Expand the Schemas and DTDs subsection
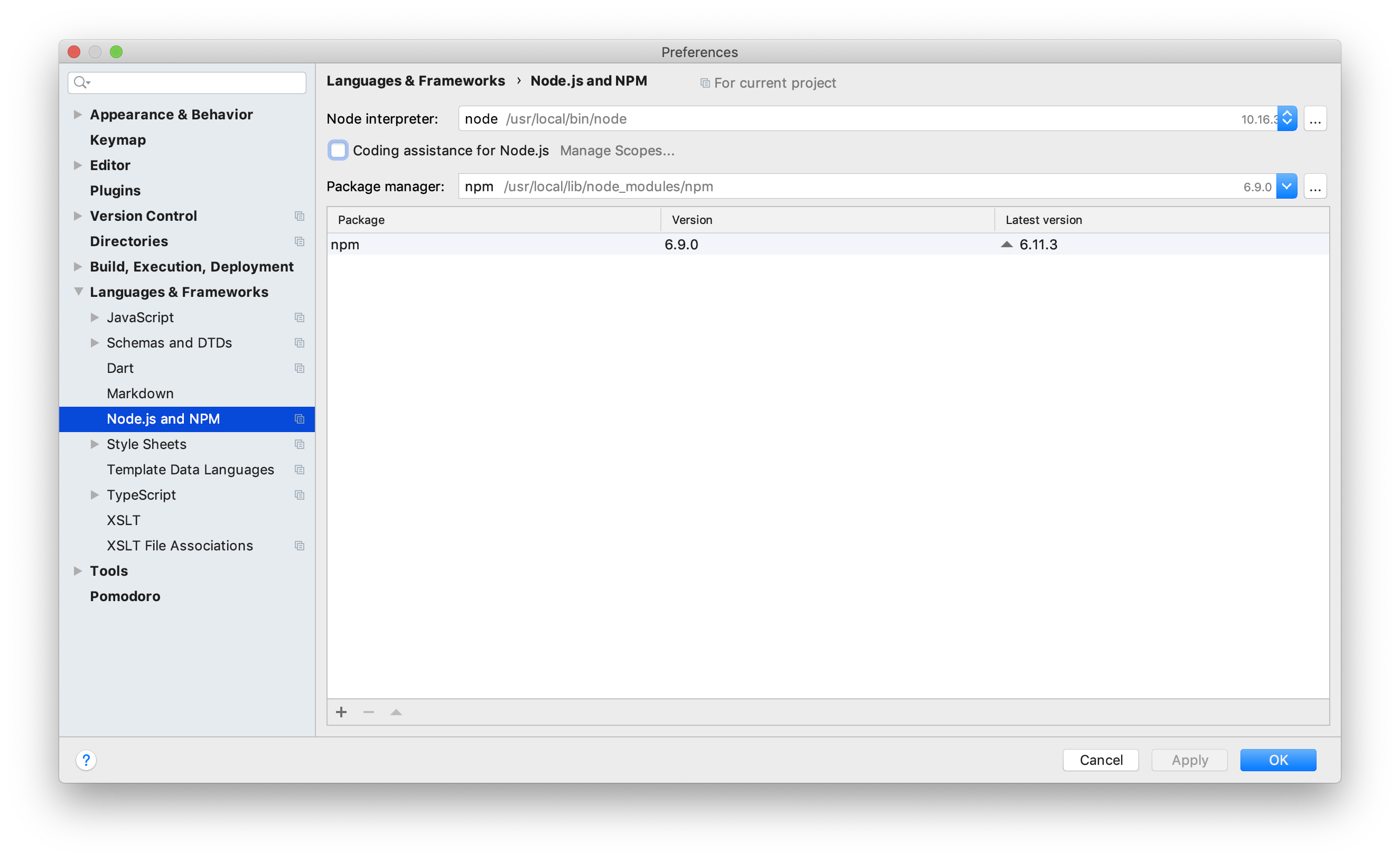 (95, 343)
